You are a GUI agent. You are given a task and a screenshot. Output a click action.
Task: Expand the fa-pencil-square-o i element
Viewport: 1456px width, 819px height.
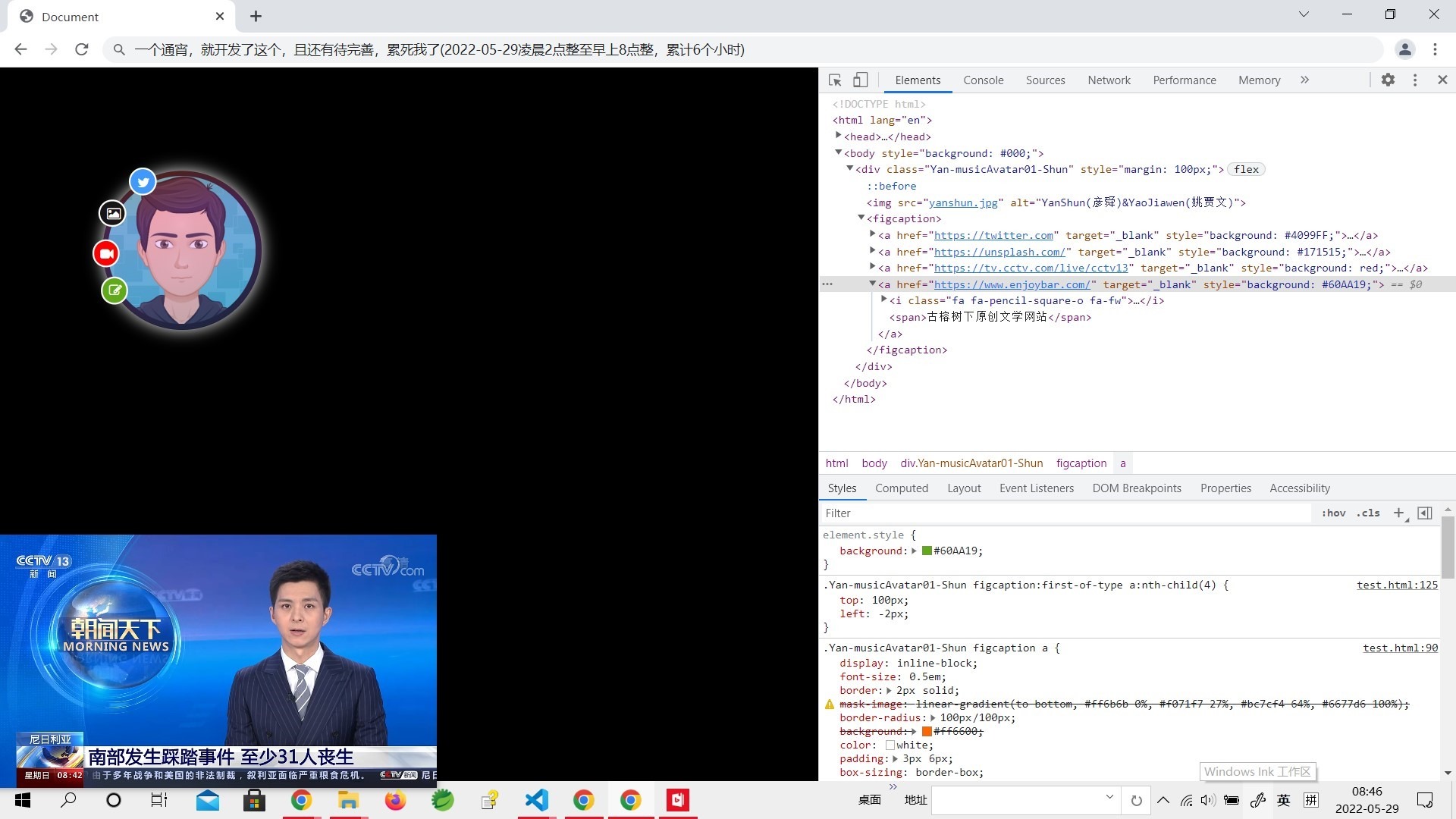click(883, 300)
